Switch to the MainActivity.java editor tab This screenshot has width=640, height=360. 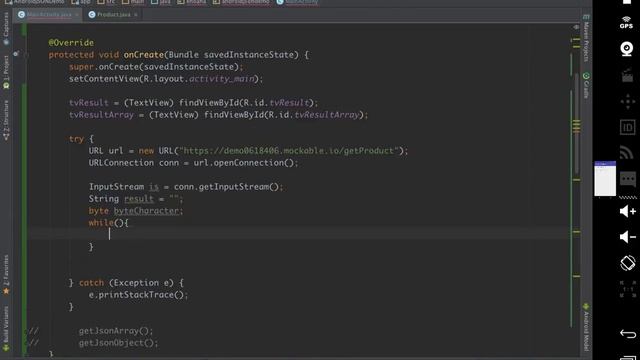(49, 14)
